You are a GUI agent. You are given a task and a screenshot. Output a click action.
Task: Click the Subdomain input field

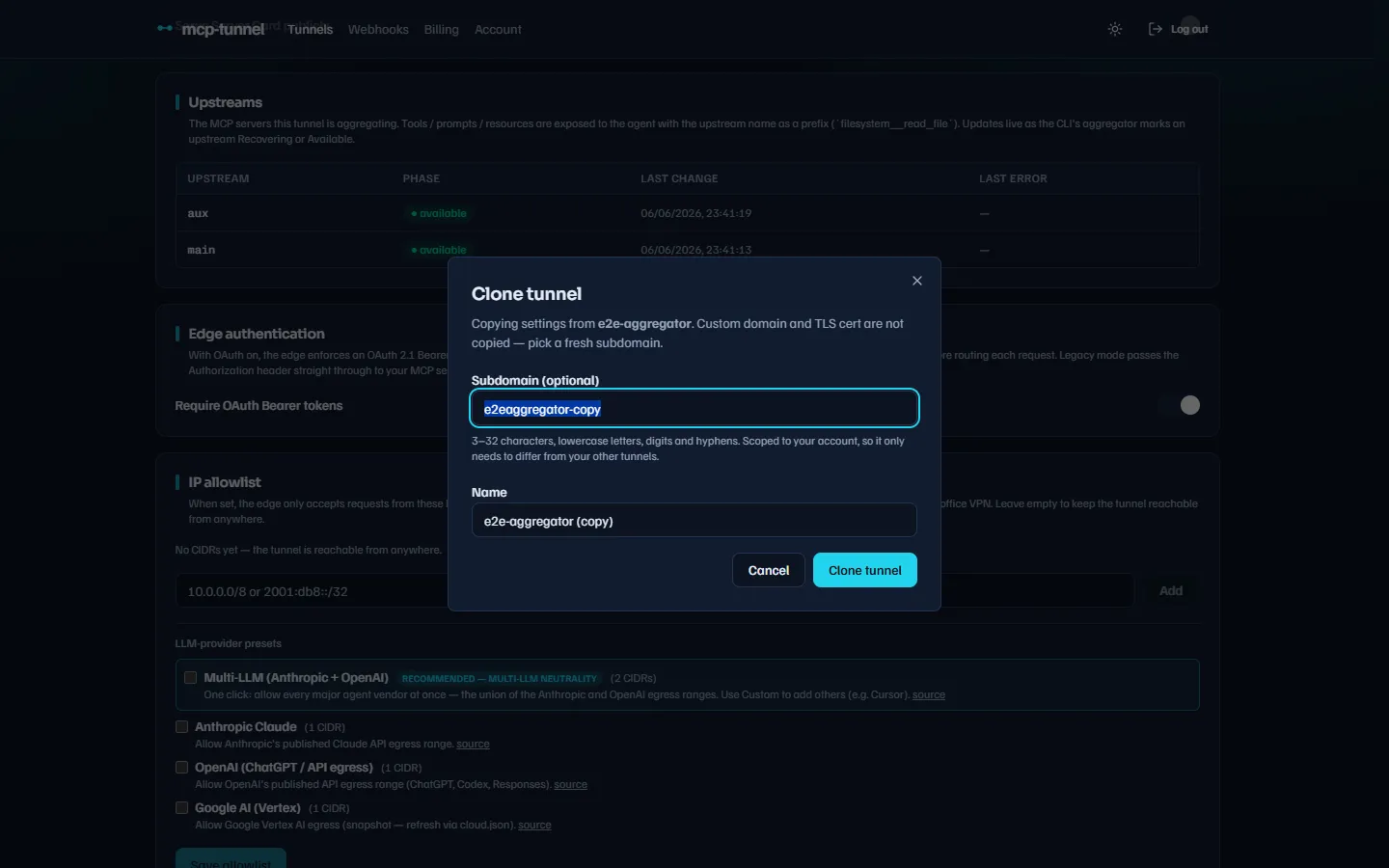tap(694, 408)
